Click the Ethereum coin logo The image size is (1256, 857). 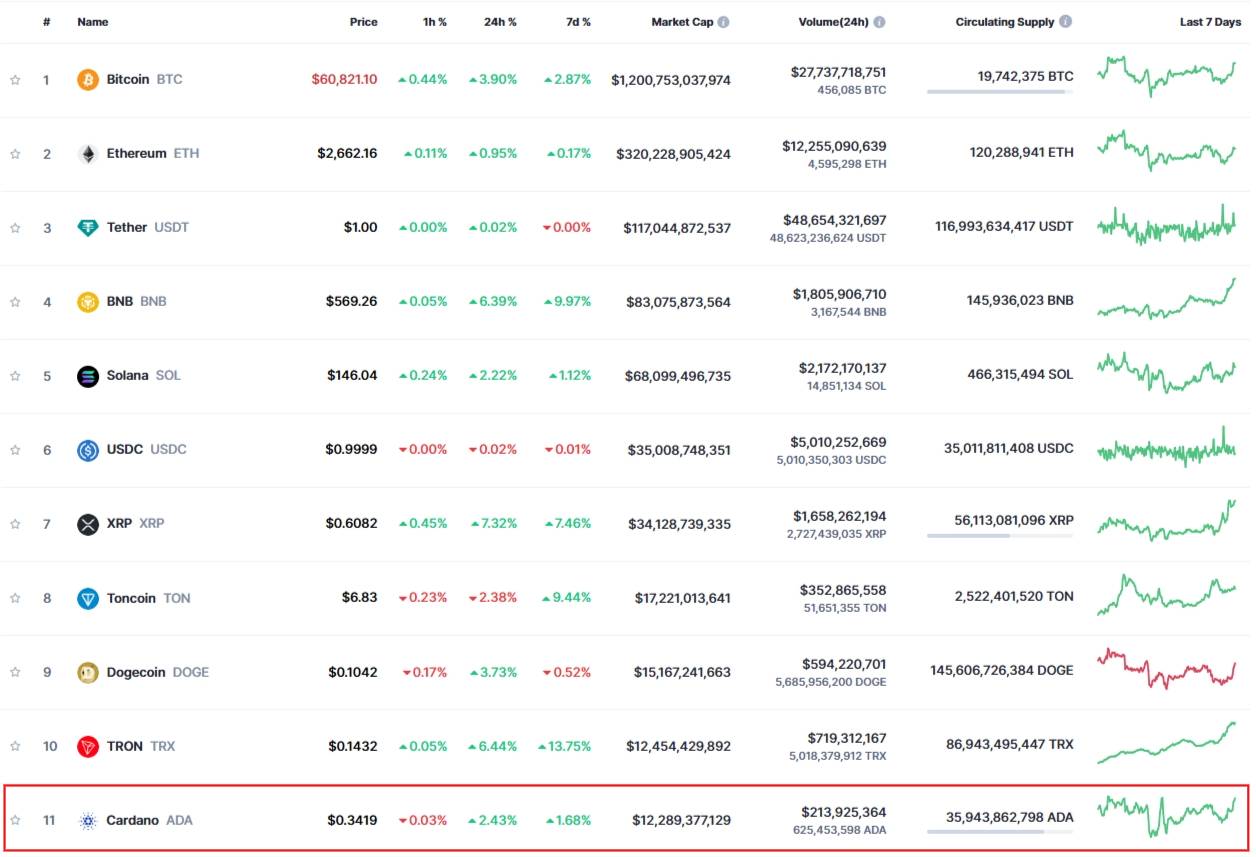pyautogui.click(x=88, y=153)
